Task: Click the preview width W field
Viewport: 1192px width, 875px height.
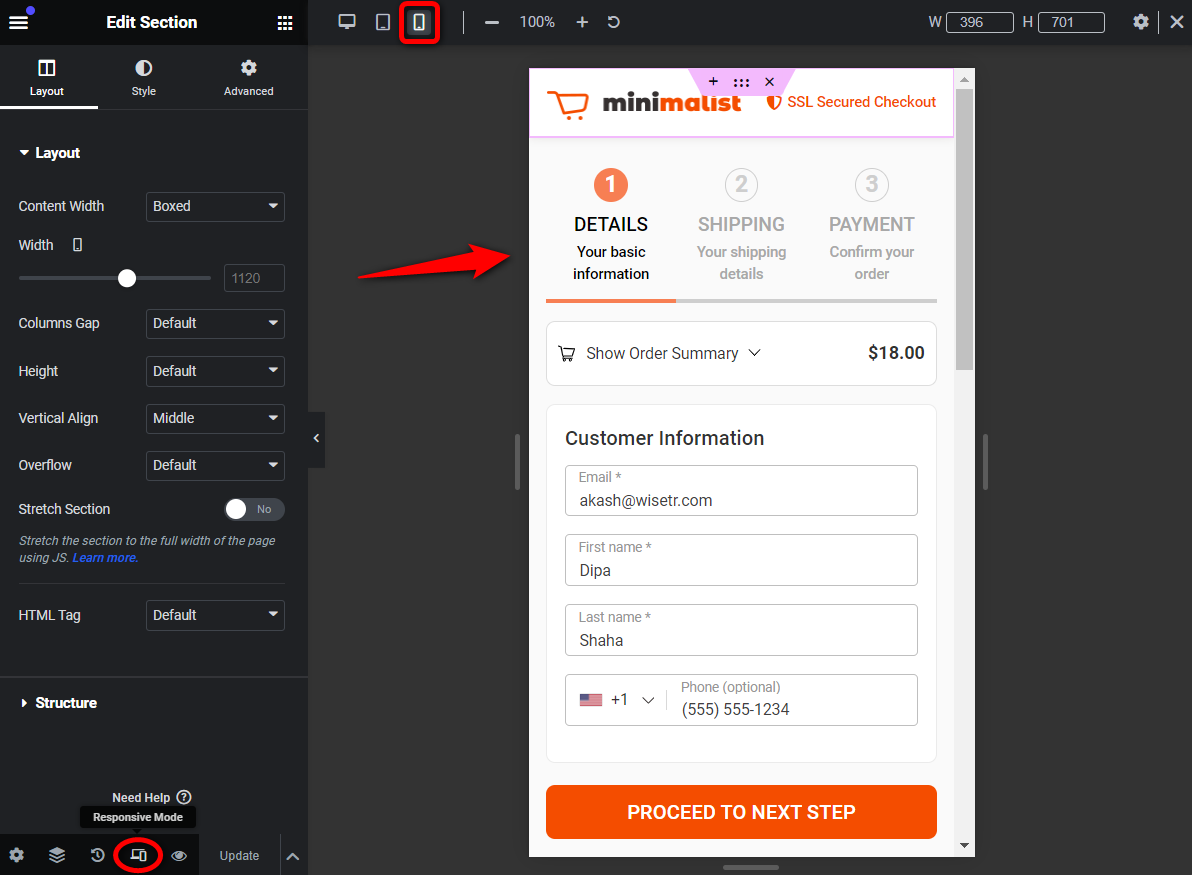Action: (x=979, y=22)
